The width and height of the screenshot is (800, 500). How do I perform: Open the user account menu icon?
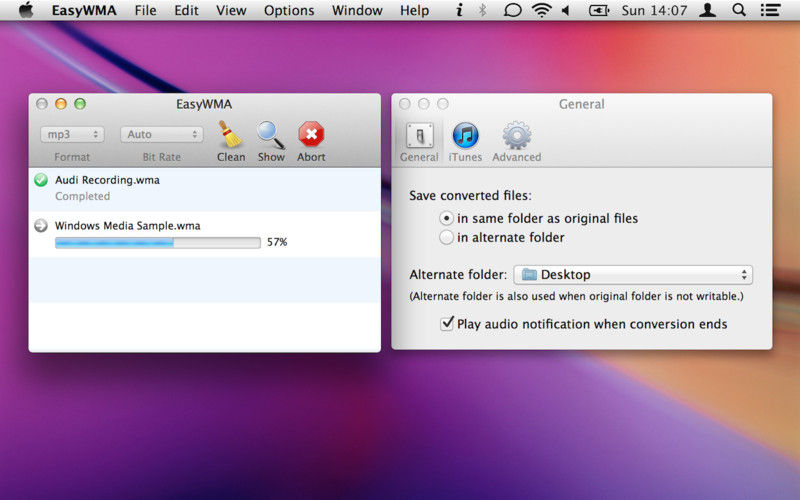(707, 10)
